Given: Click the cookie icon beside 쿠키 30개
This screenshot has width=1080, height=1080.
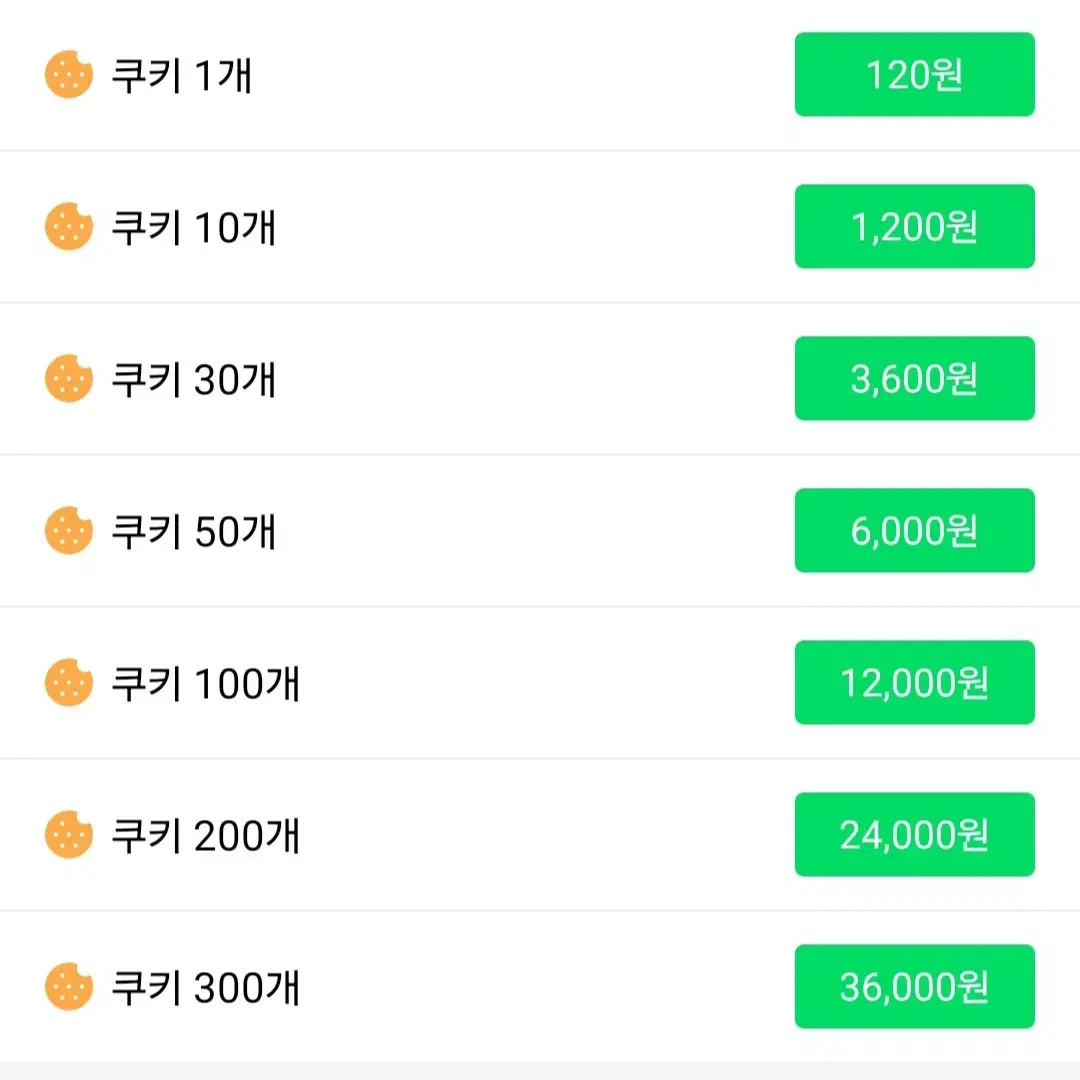Looking at the screenshot, I should click(69, 379).
